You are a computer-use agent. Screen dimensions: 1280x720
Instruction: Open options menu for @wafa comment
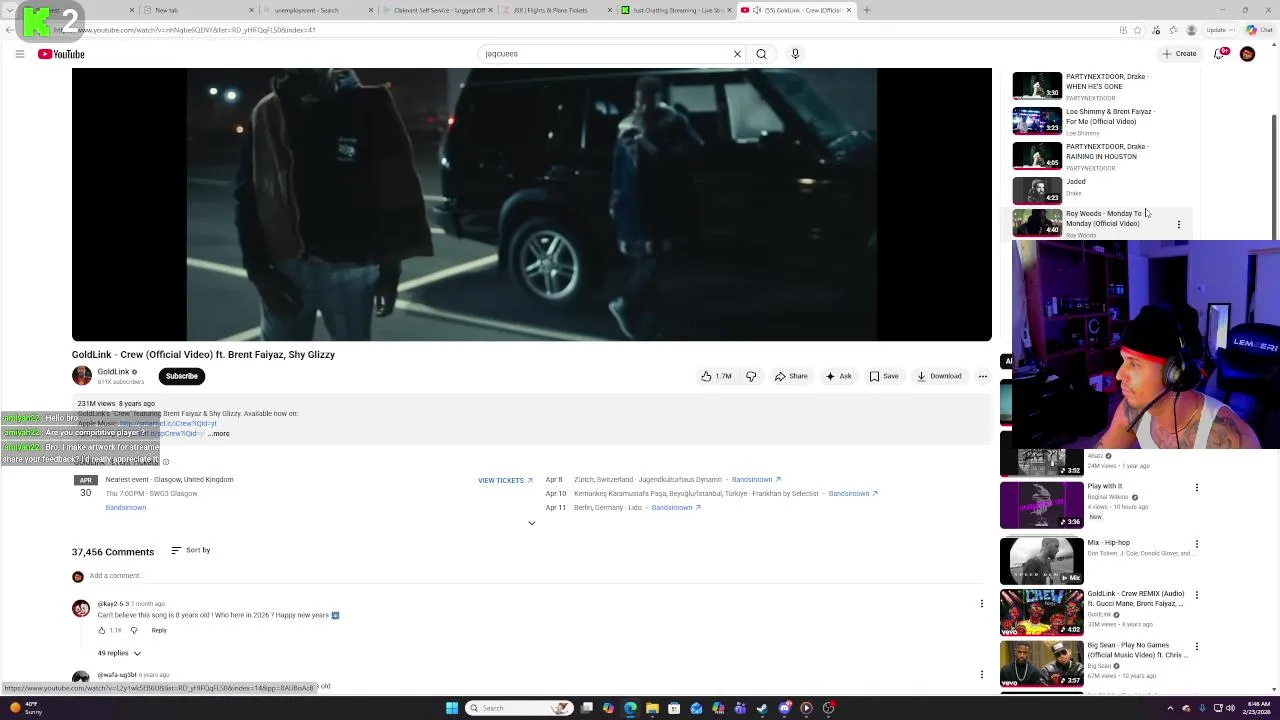(x=982, y=674)
